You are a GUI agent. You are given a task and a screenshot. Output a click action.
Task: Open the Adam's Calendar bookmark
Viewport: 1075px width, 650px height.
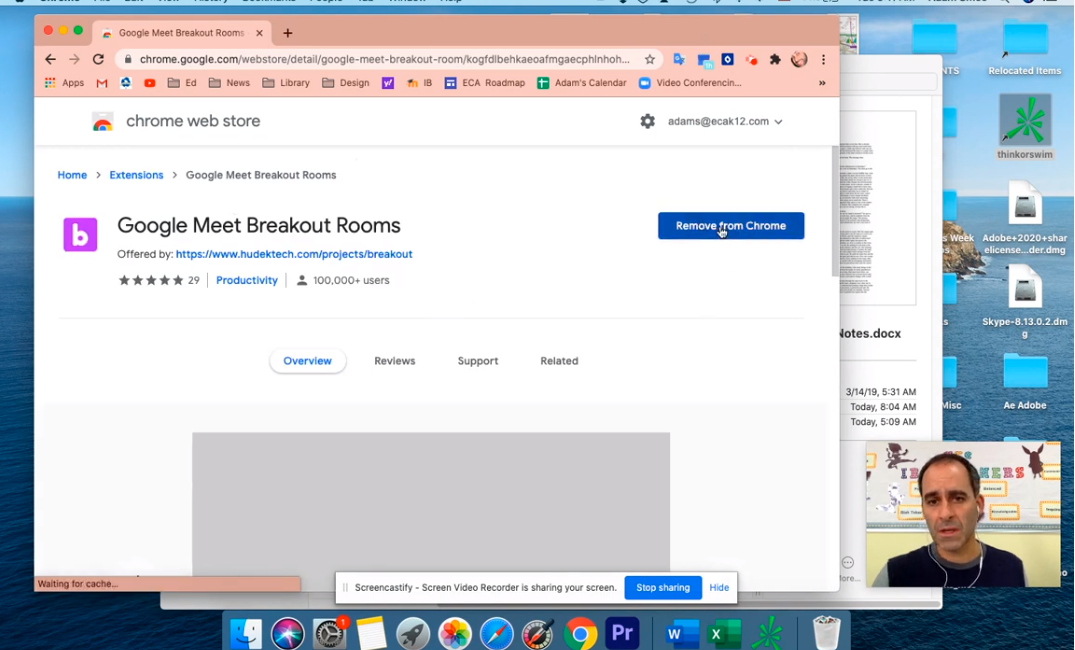pyautogui.click(x=581, y=83)
